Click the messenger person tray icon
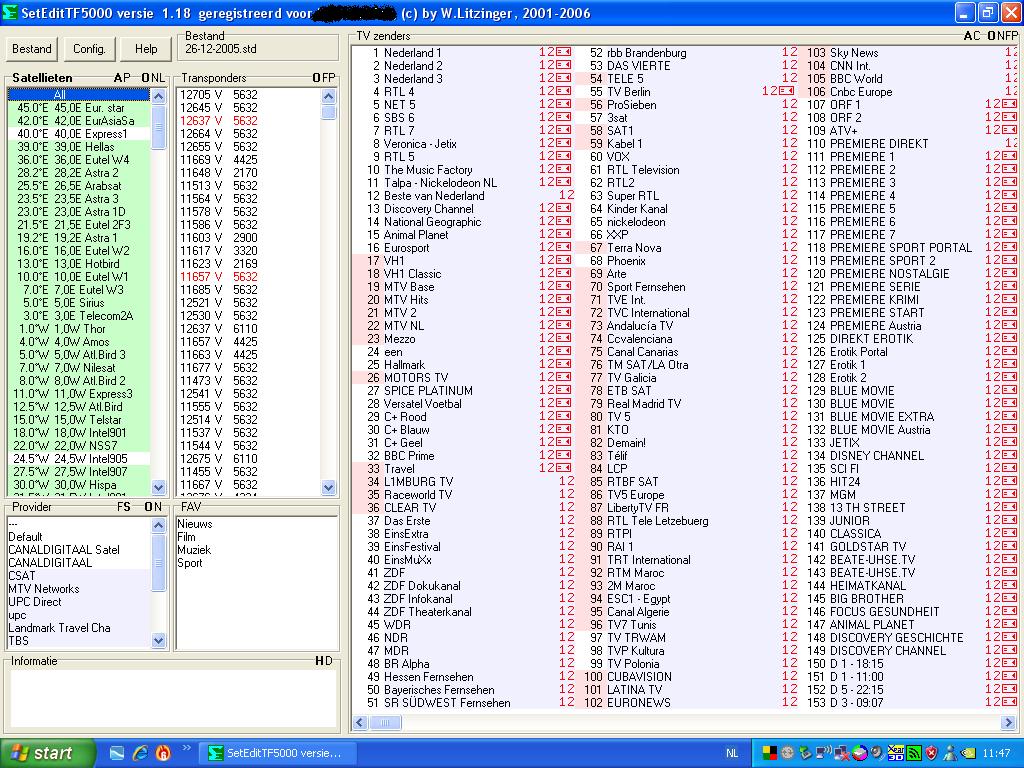The height and width of the screenshot is (768, 1024). 950,753
